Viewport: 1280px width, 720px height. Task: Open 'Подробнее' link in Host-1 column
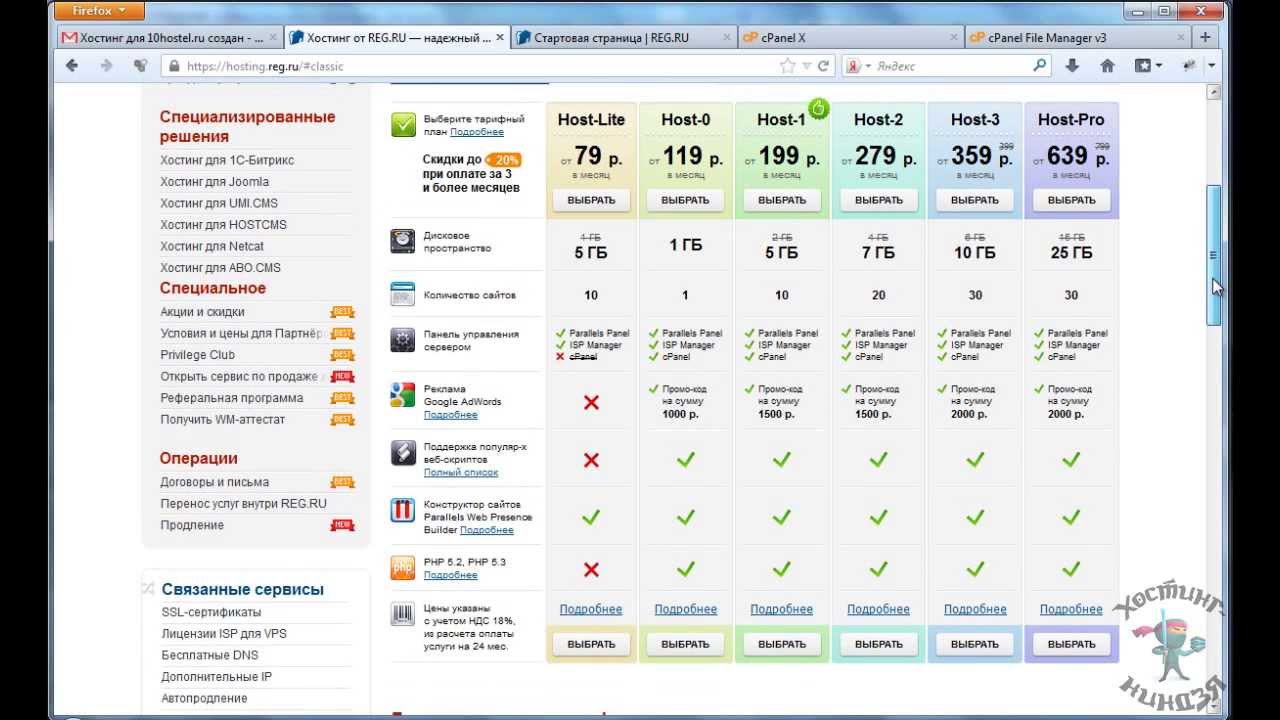pos(782,609)
